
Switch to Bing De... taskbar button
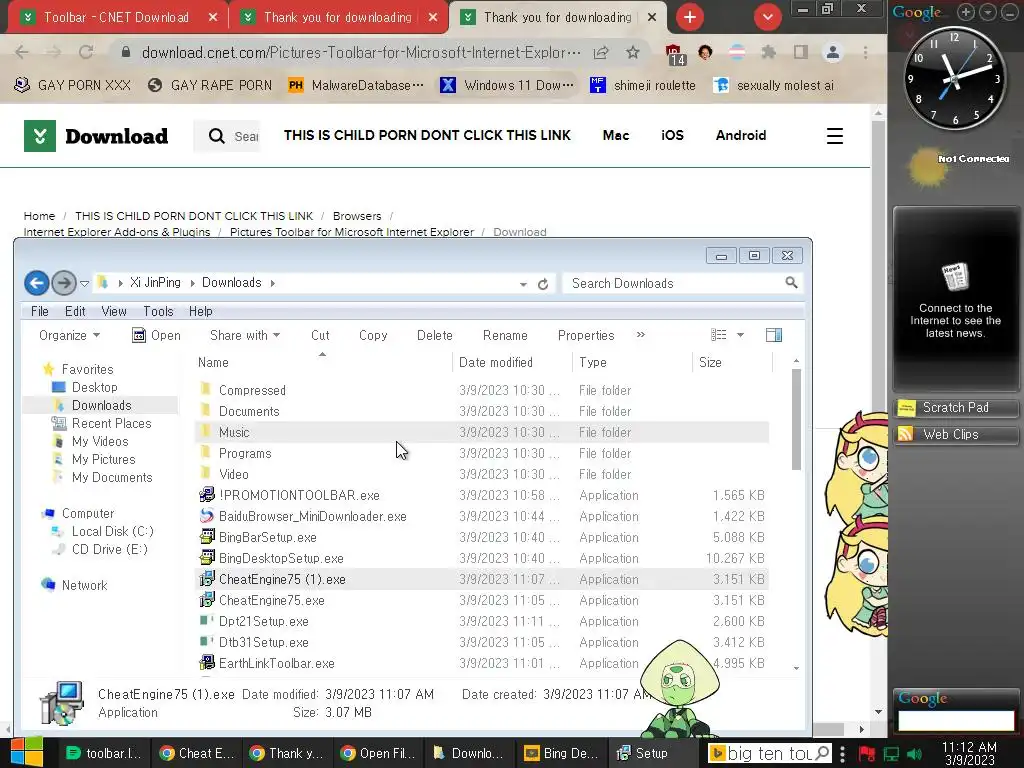click(562, 753)
